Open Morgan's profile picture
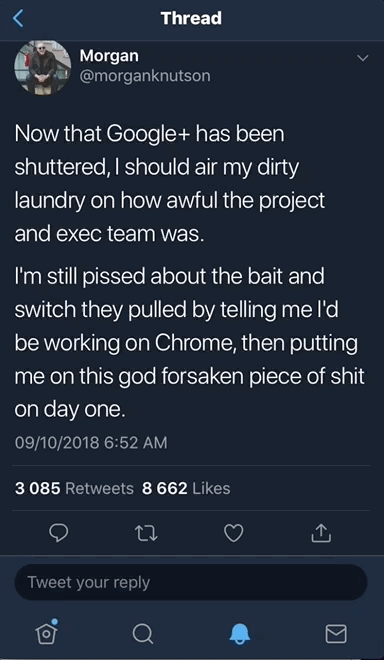The image size is (384, 660). pos(43,67)
